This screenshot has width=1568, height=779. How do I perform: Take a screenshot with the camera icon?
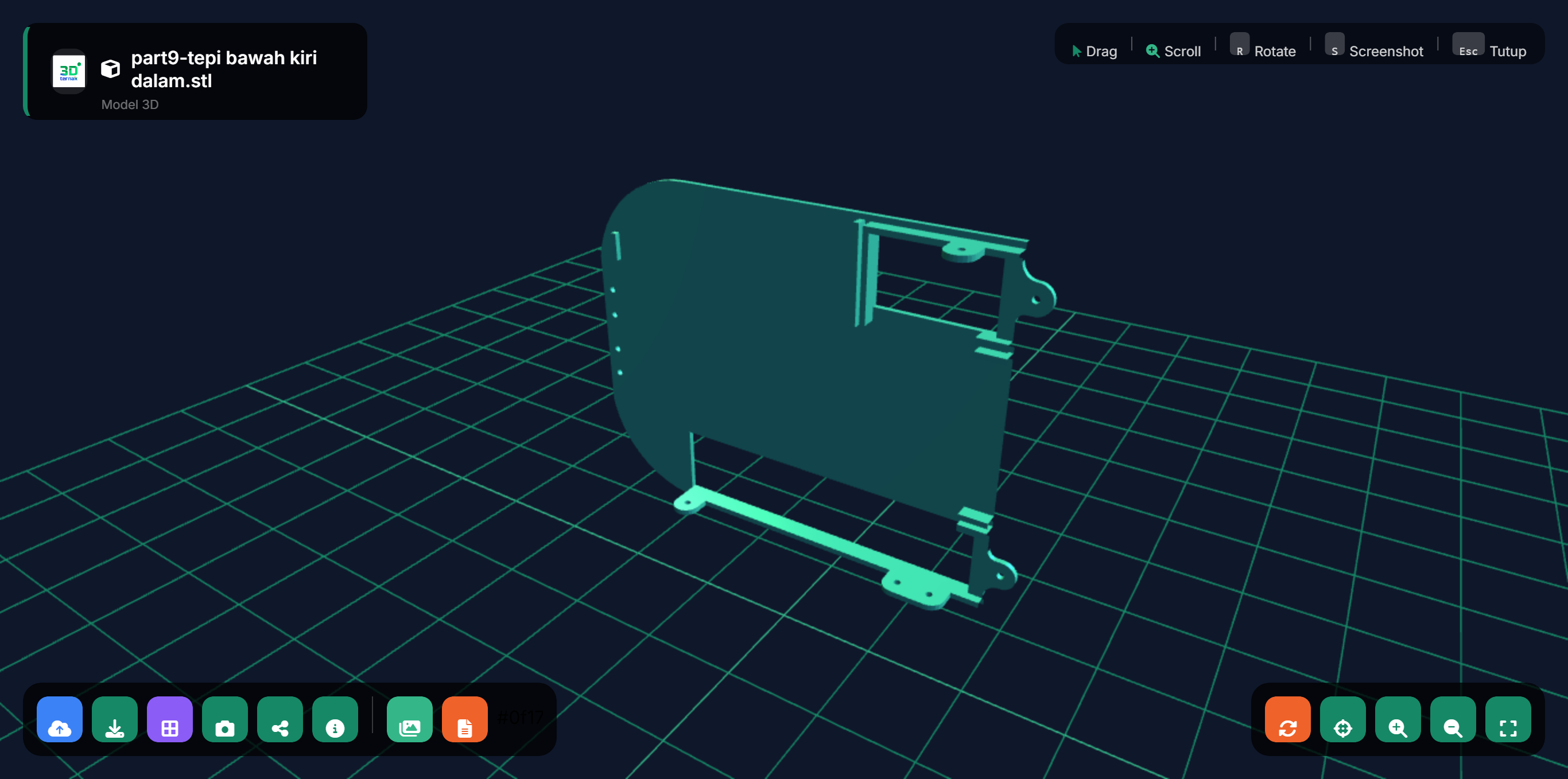[224, 719]
